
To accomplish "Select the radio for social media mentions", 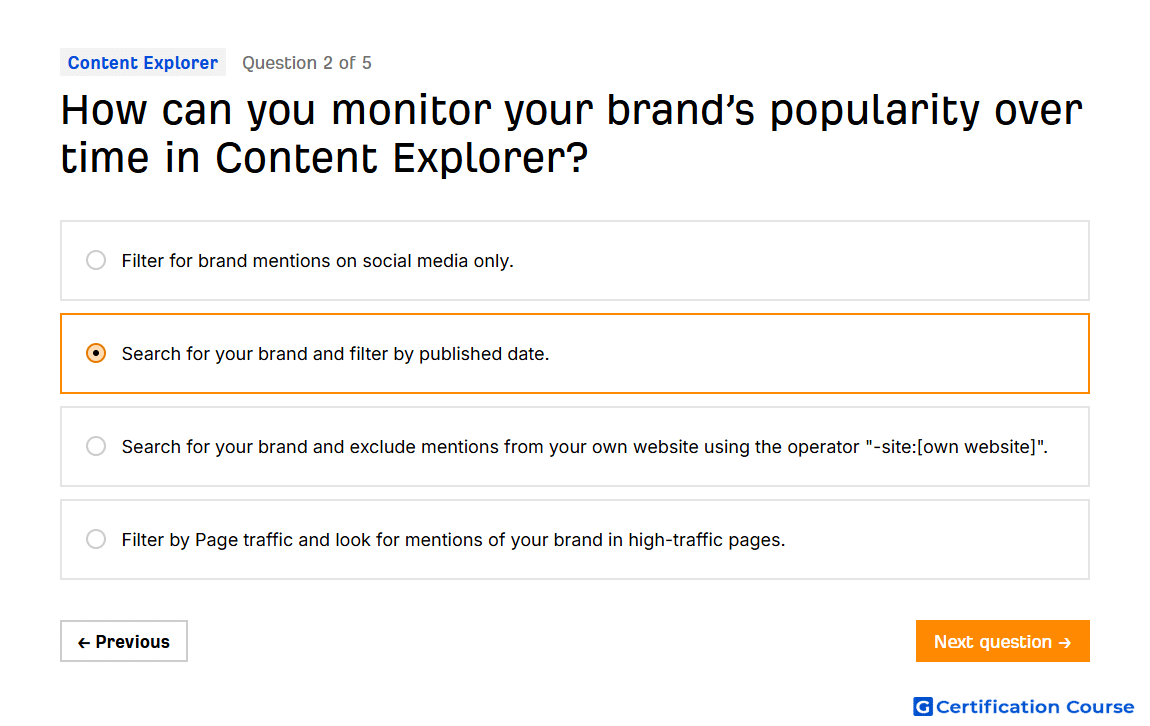I will pos(96,260).
